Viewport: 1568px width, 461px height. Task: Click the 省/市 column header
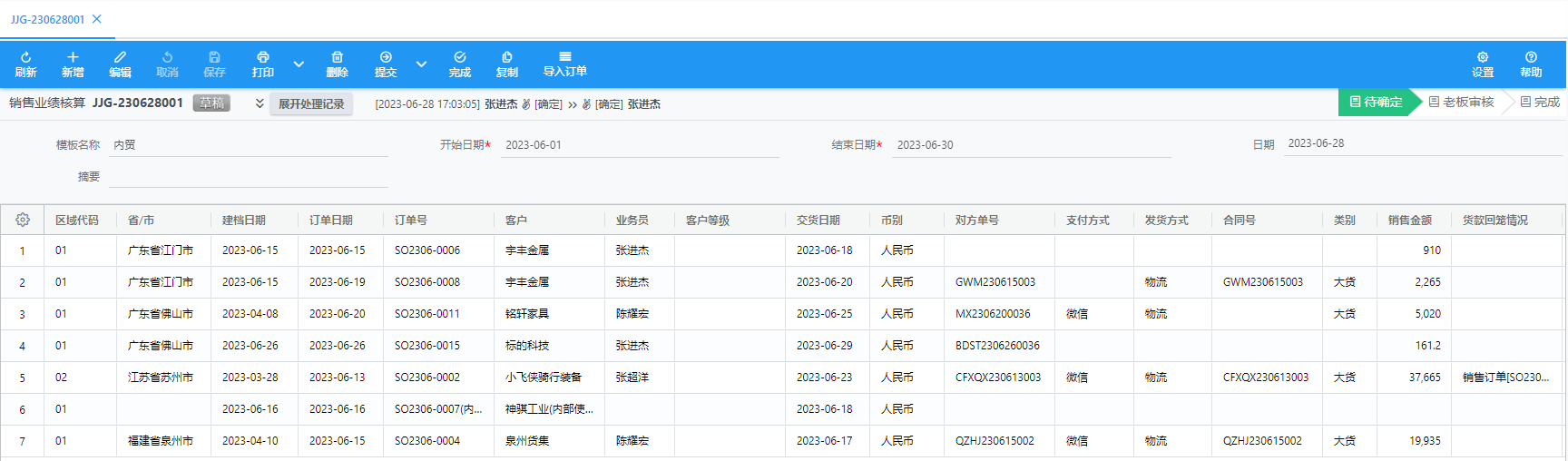click(x=141, y=221)
